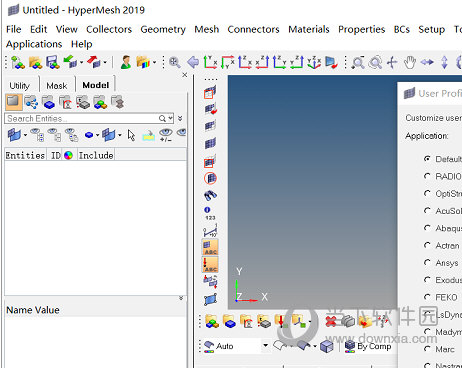Toggle the show/hide eye +/- icon
Image resolution: width=462 pixels, height=368 pixels.
(166, 135)
